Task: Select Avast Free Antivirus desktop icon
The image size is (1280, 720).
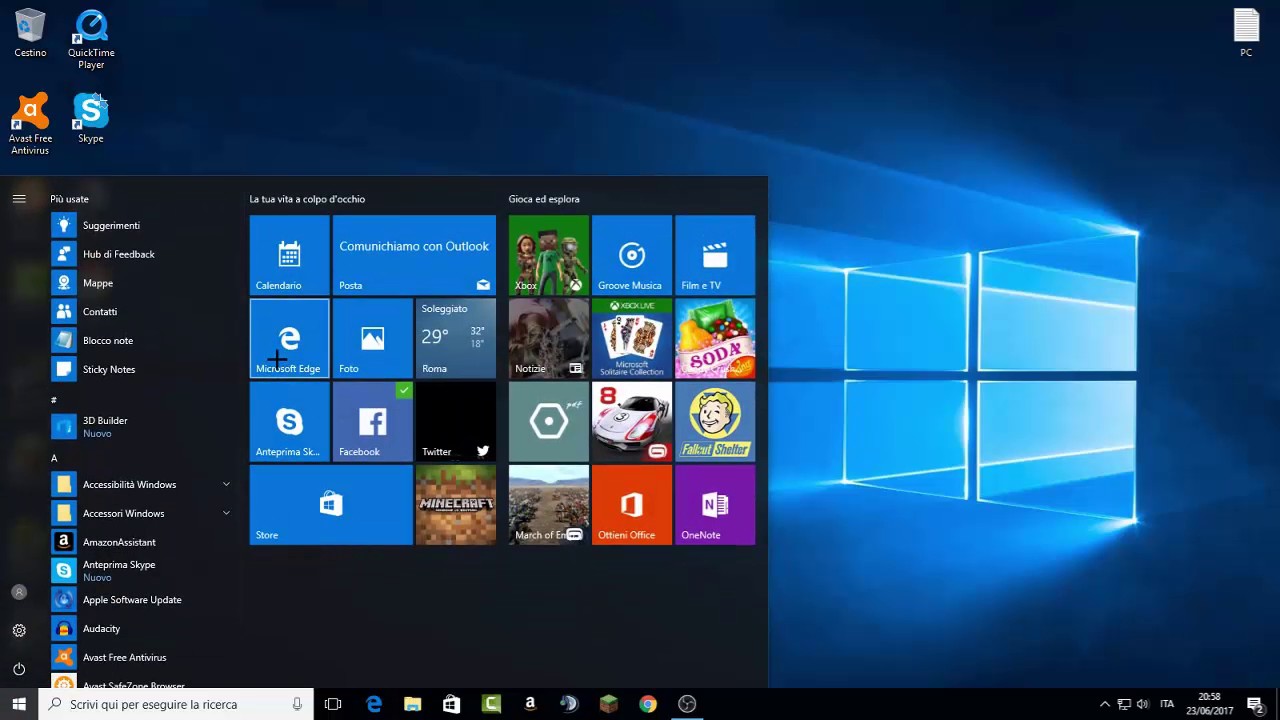Action: coord(30,124)
